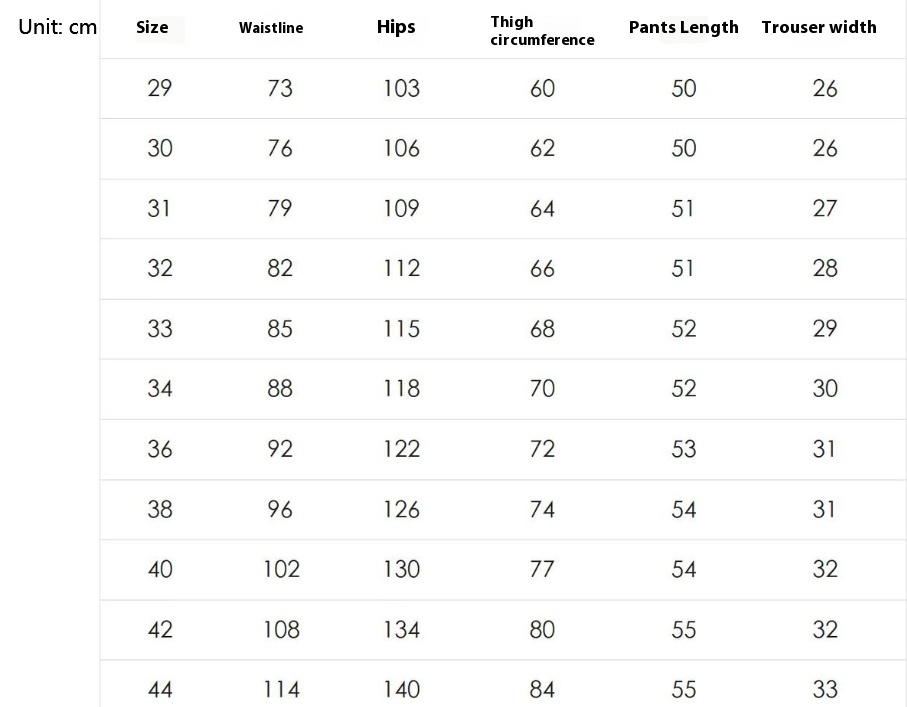This screenshot has width=907, height=707.
Task: Select hips value 122
Action: pos(401,449)
